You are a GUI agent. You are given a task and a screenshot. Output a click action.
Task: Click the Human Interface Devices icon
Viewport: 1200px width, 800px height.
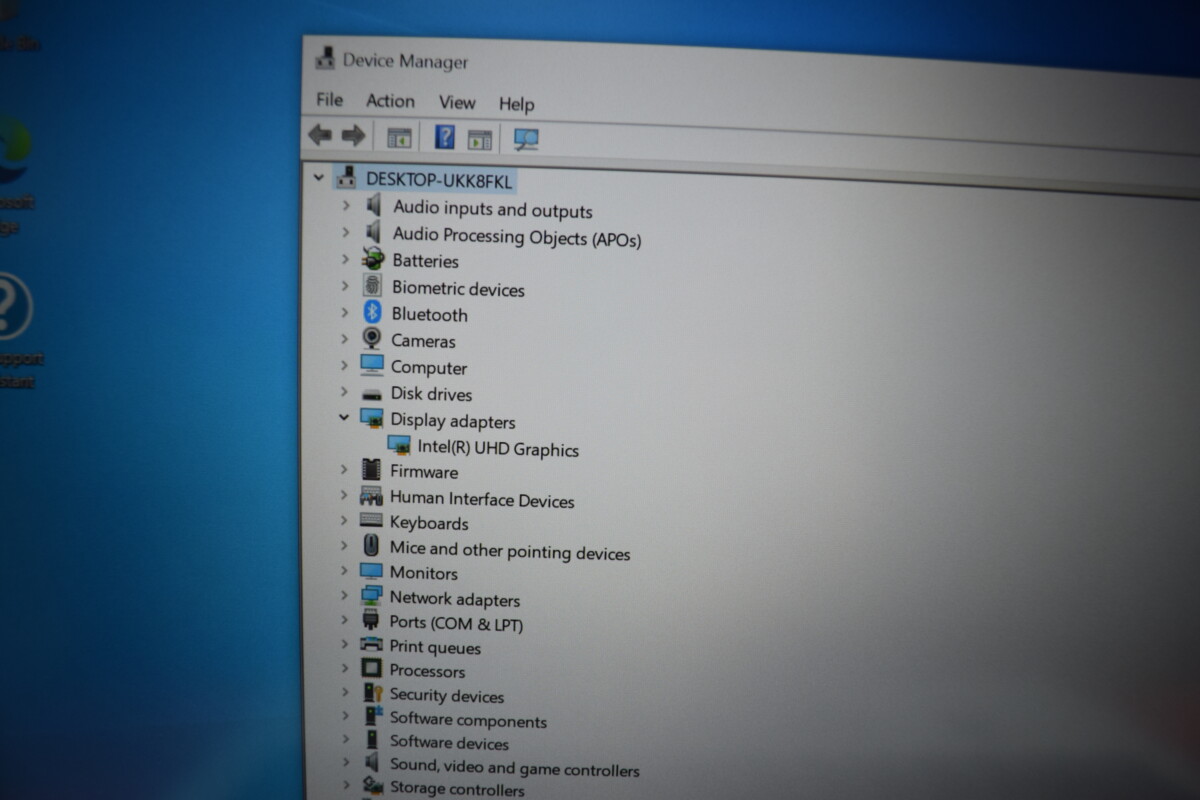click(371, 496)
